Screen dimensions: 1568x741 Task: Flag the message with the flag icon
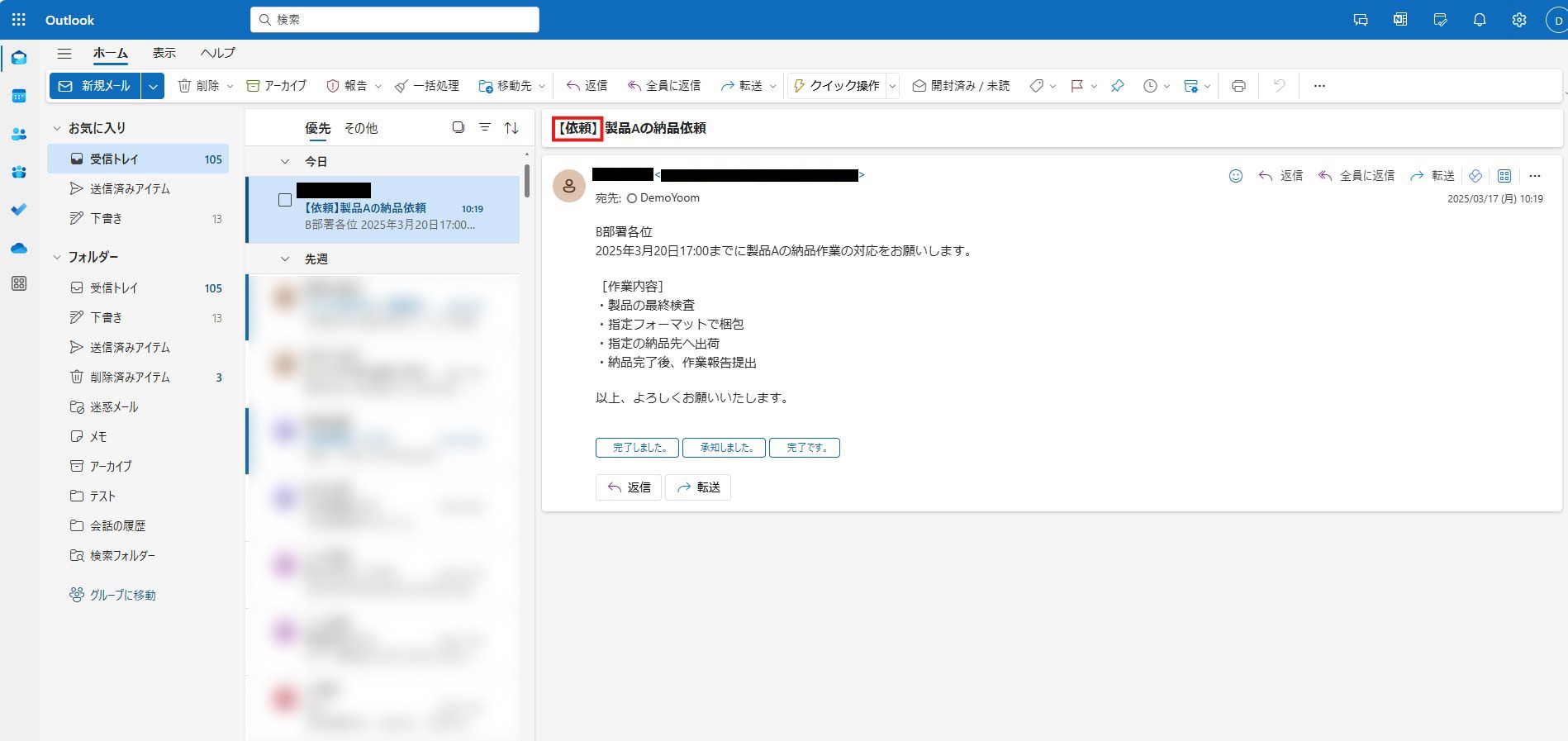1077,86
